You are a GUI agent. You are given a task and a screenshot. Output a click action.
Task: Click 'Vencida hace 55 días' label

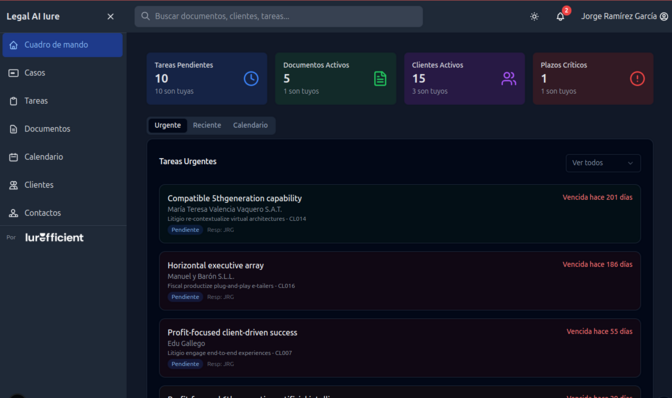point(599,331)
